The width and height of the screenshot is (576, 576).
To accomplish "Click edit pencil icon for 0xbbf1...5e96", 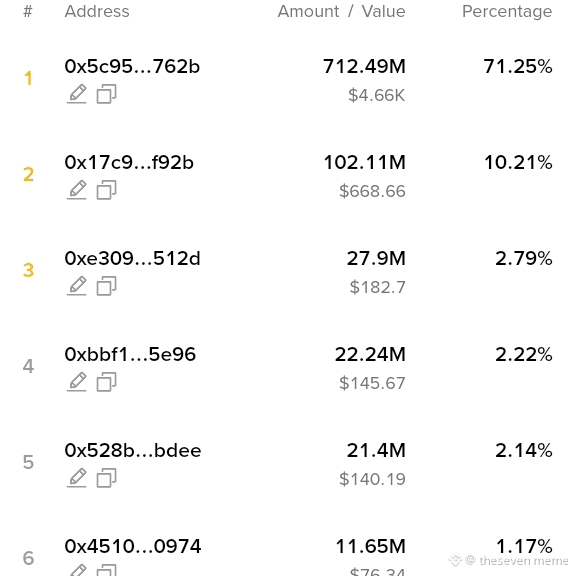I will click(76, 382).
